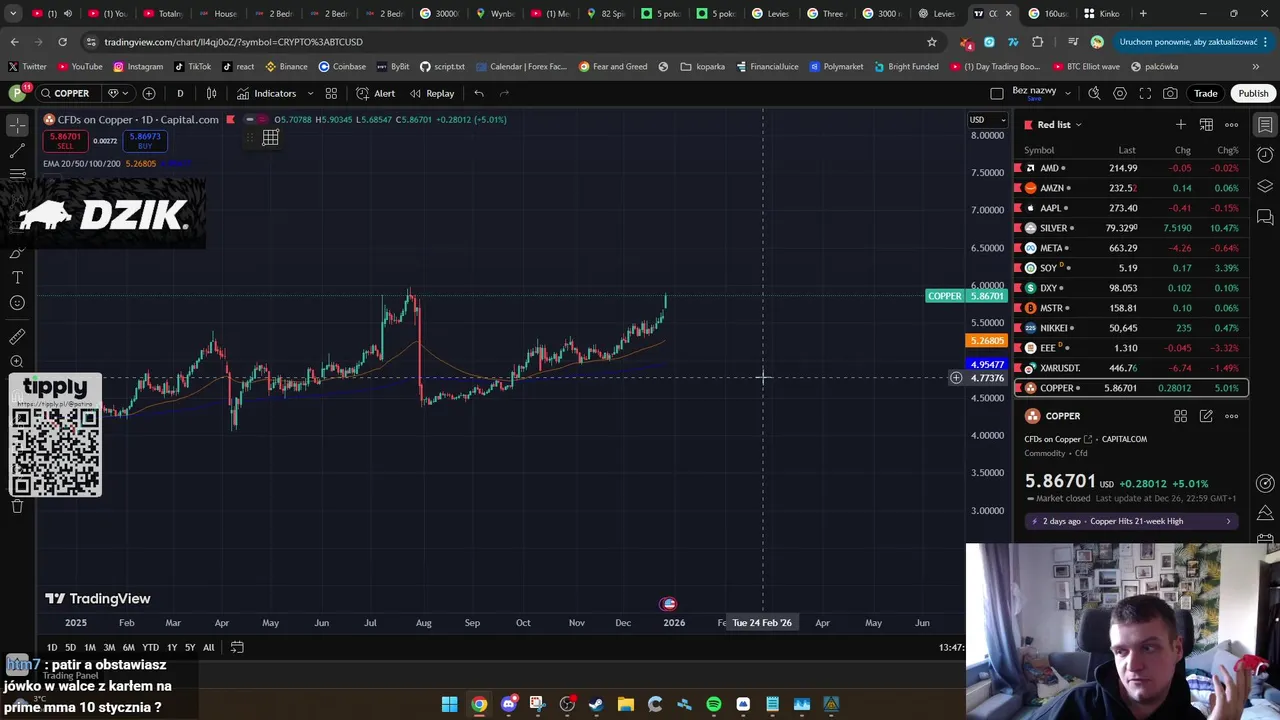Activate the zoom-in magnifier tool
This screenshot has height=720, width=1280.
click(17, 362)
